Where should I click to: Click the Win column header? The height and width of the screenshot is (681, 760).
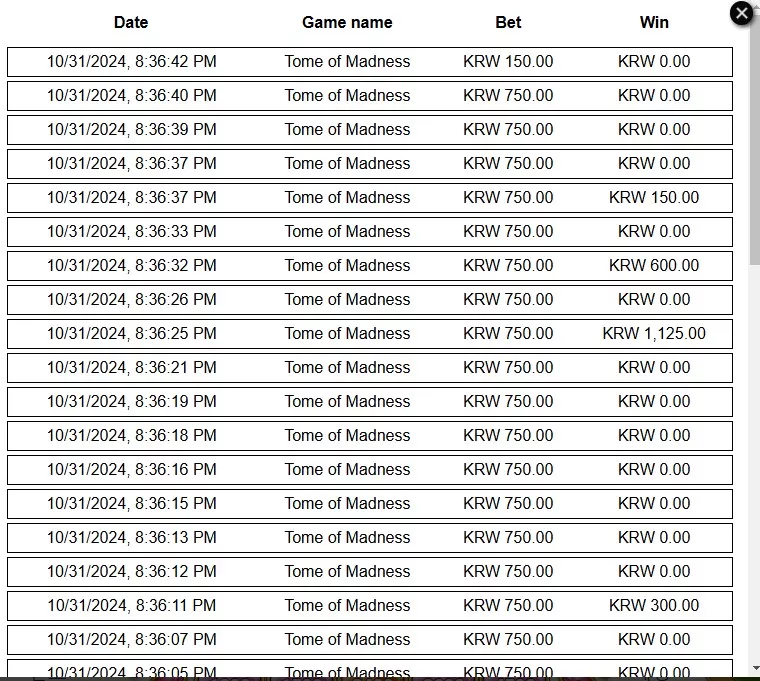tap(654, 22)
